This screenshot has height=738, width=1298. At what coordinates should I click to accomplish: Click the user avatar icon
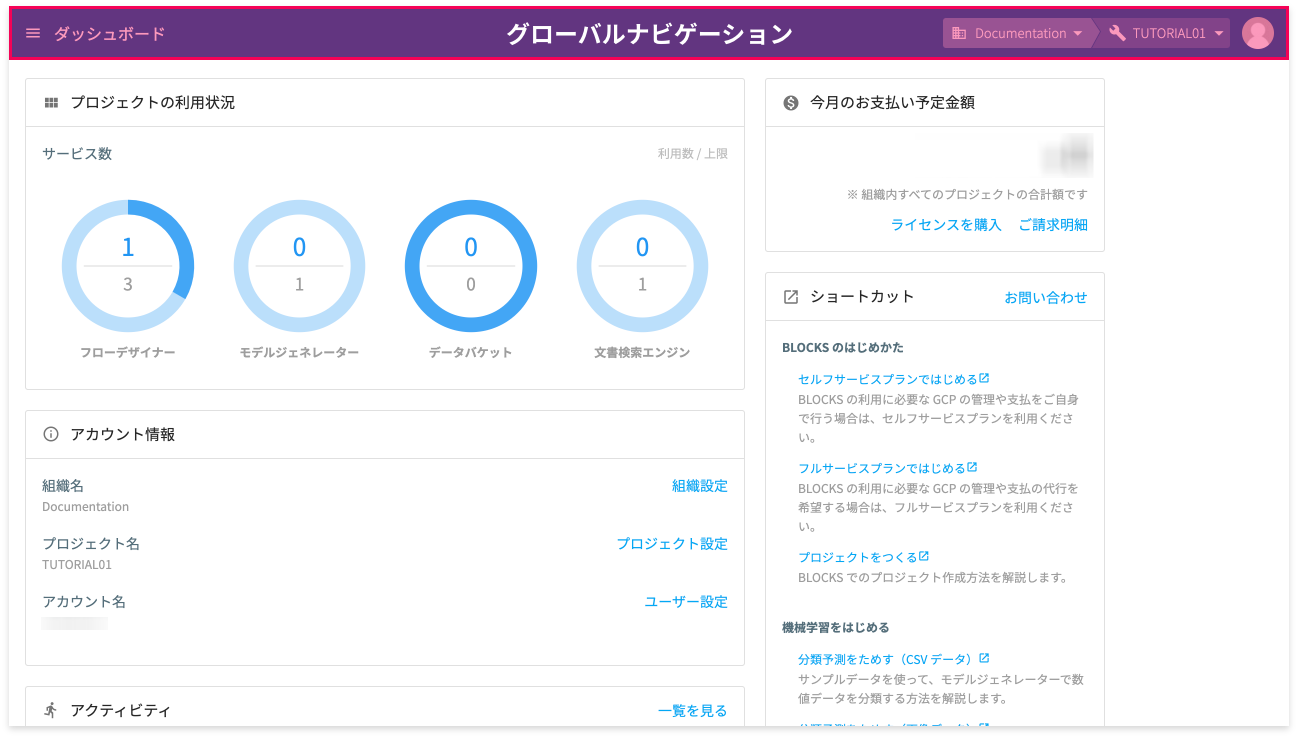[x=1257, y=33]
